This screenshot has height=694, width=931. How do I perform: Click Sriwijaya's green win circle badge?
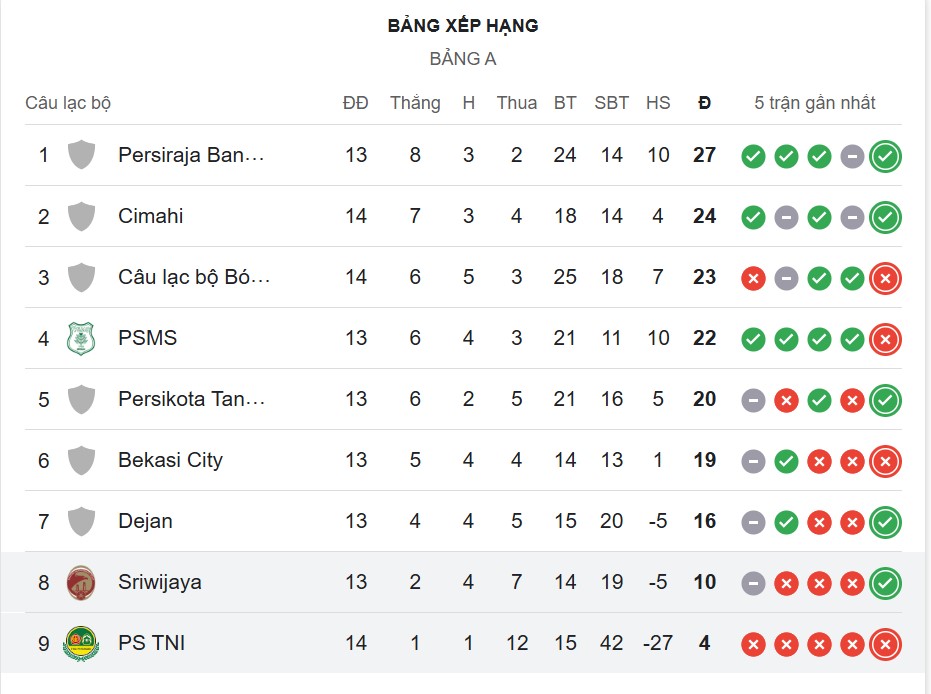tap(884, 581)
